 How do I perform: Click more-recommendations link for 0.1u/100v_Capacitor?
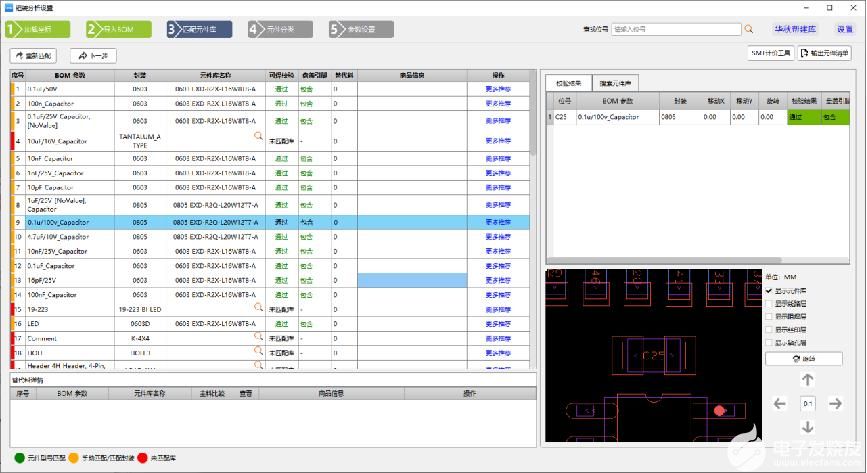pos(498,222)
